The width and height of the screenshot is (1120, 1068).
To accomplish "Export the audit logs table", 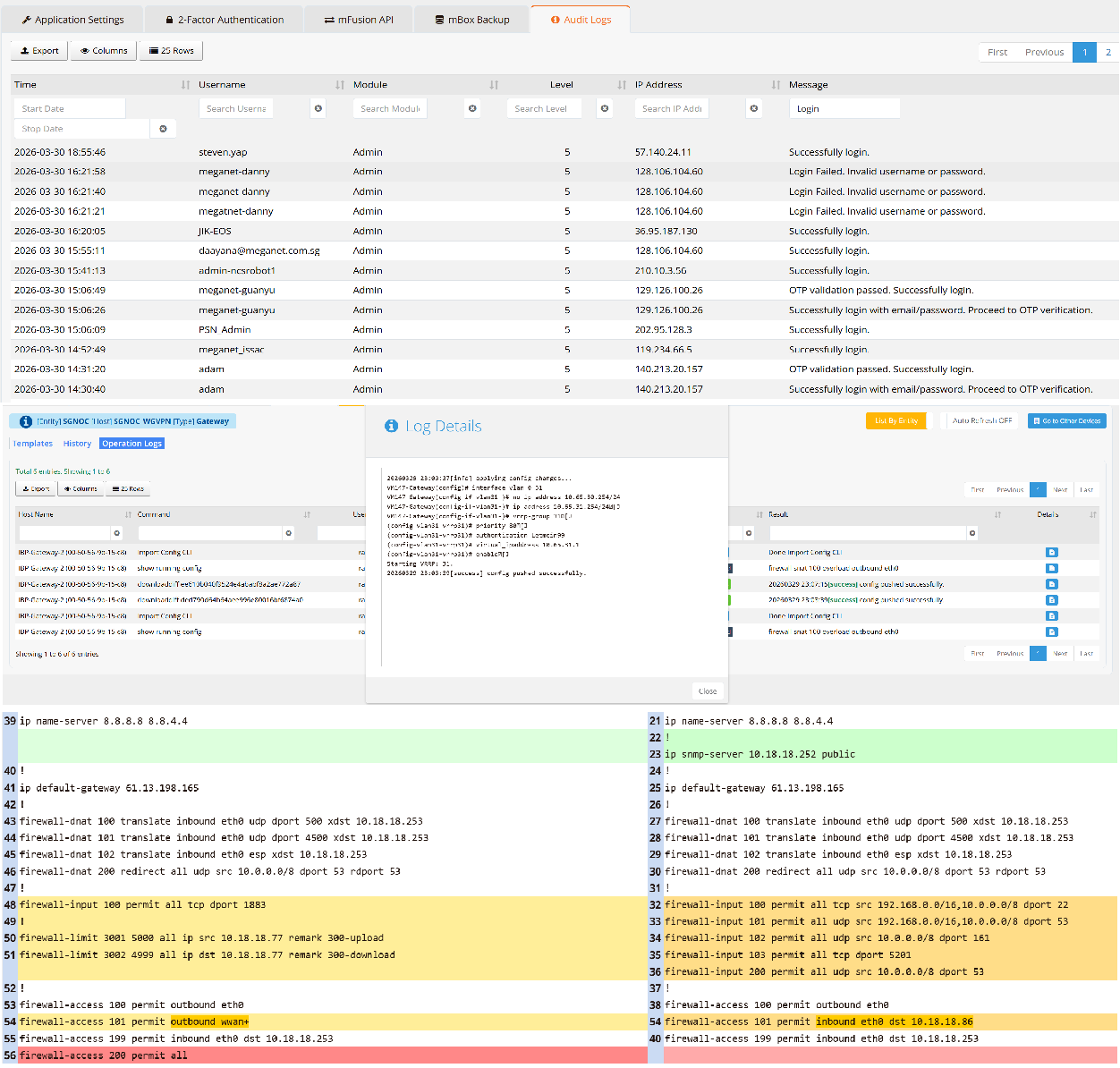I will pos(39,51).
